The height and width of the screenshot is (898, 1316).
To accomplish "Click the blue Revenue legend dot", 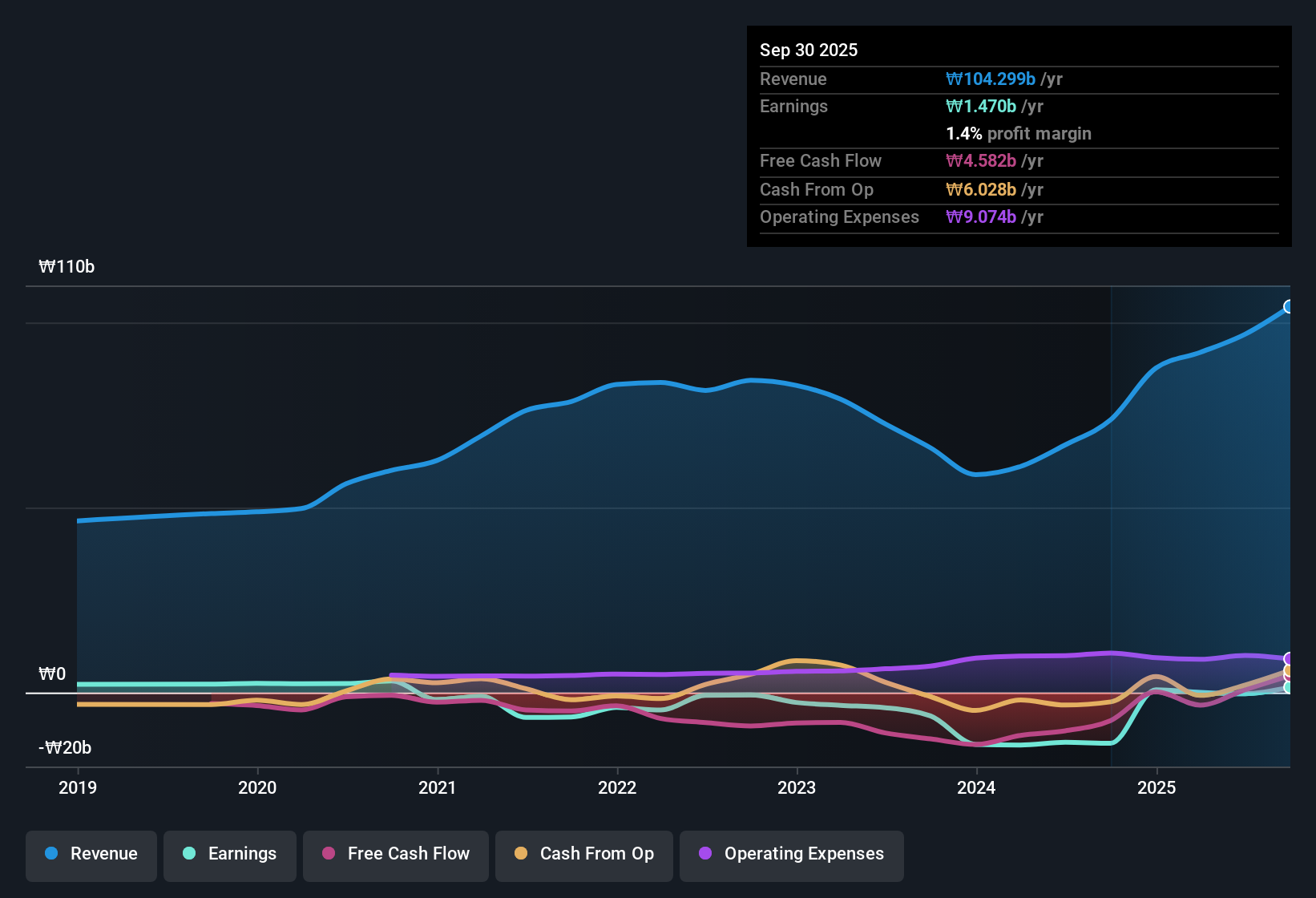I will (x=50, y=854).
